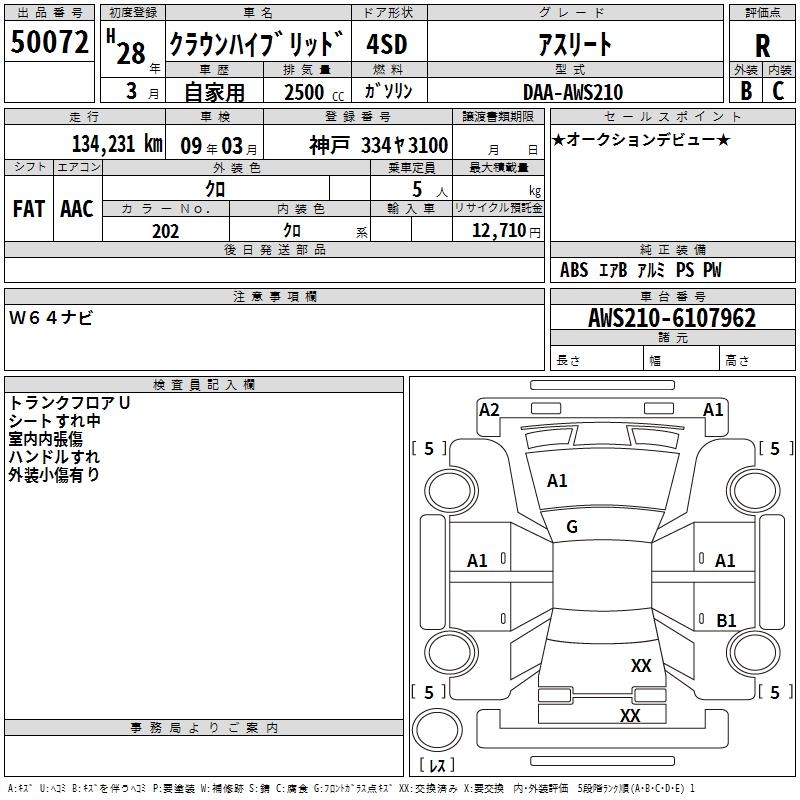Select the spare tire circle above レス

pos(437,732)
